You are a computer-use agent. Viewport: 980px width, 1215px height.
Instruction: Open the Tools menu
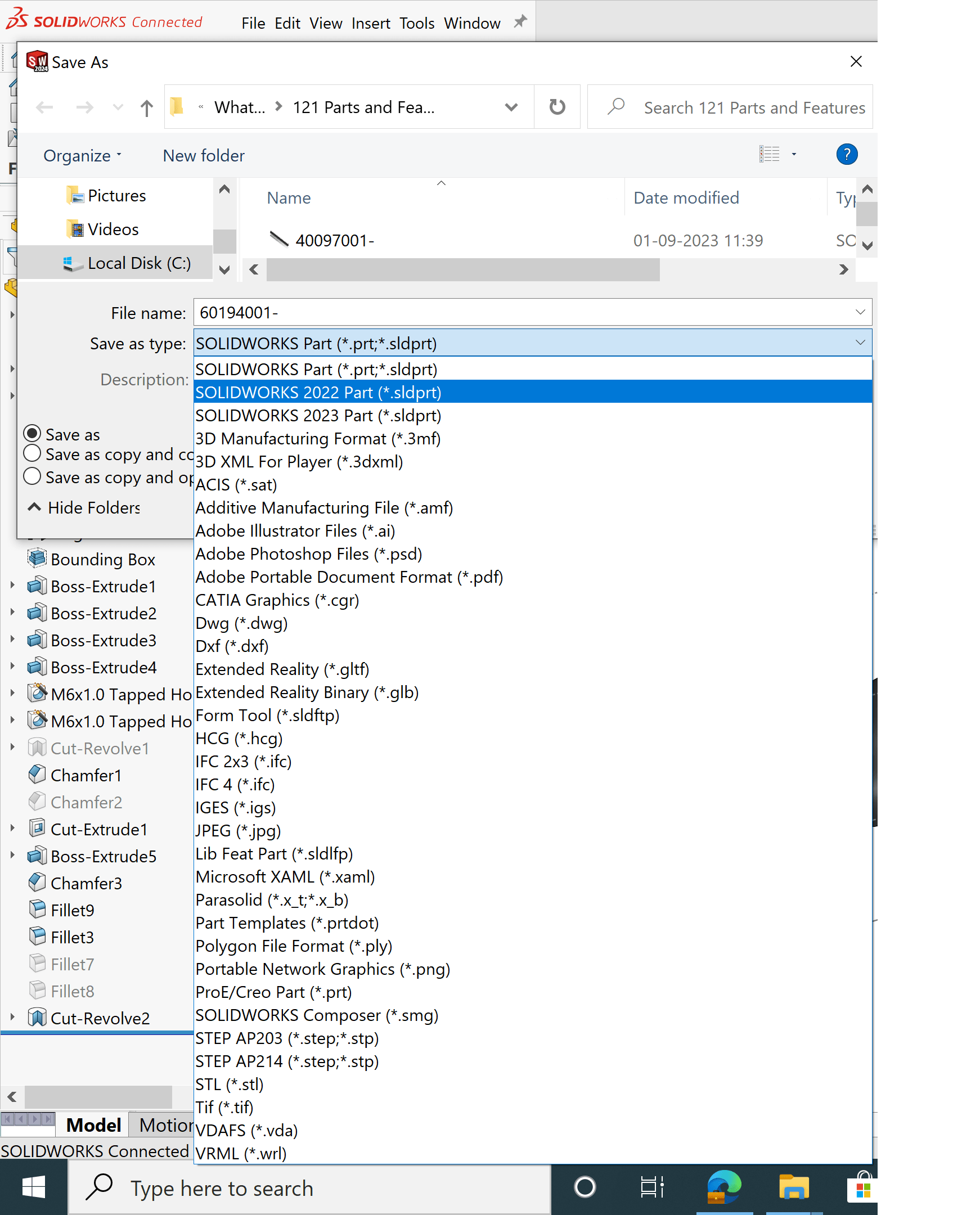coord(417,23)
